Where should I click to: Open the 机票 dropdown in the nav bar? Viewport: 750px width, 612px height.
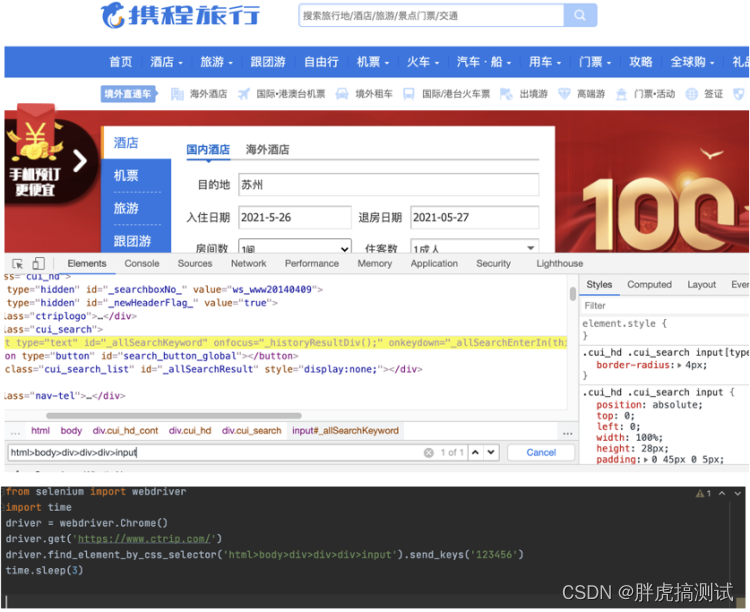[x=373, y=62]
